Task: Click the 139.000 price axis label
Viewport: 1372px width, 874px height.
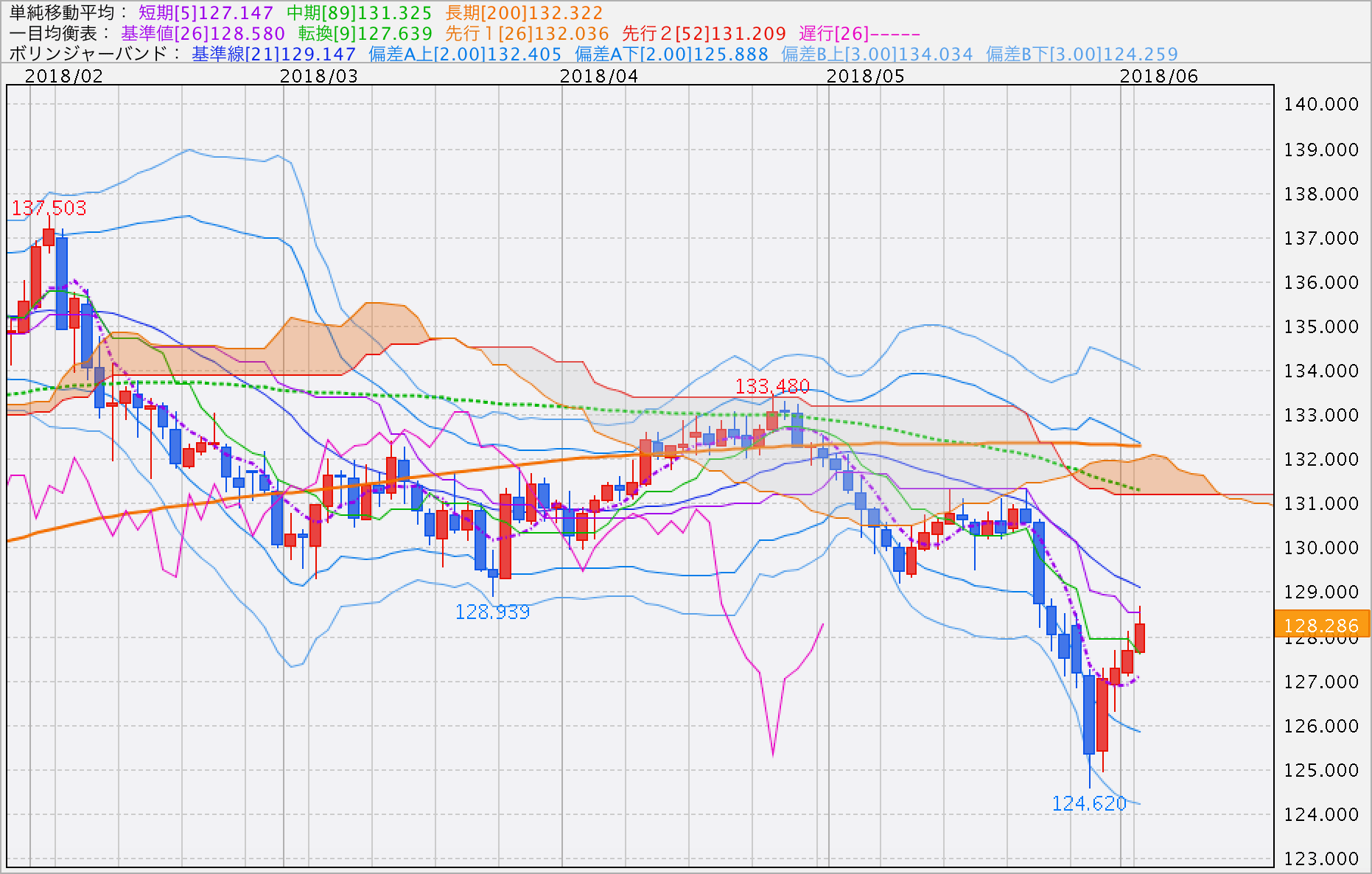Action: pos(1321,150)
